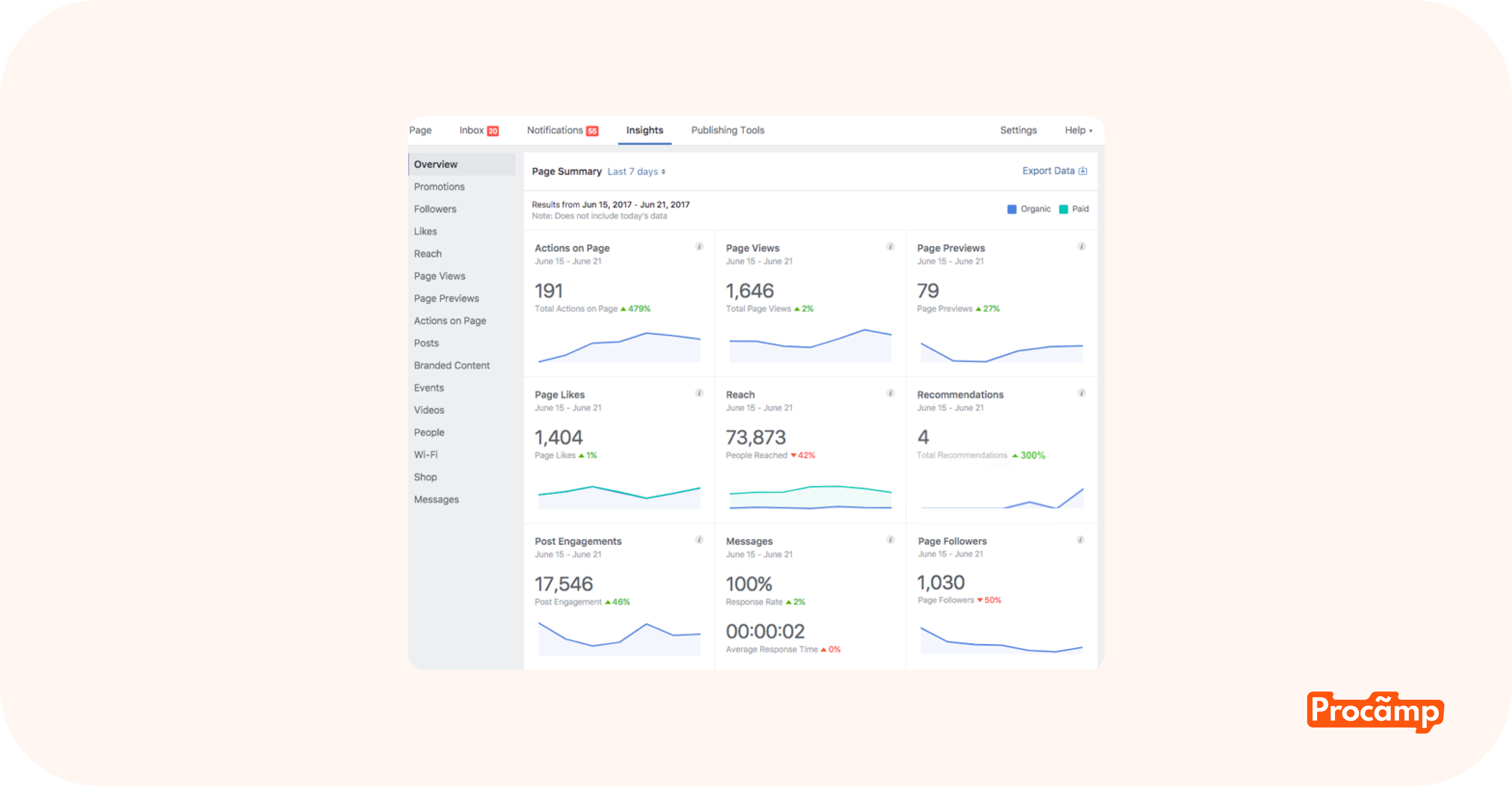Click the 300% Total Recommendations change
This screenshot has height=786, width=1512.
click(1028, 456)
